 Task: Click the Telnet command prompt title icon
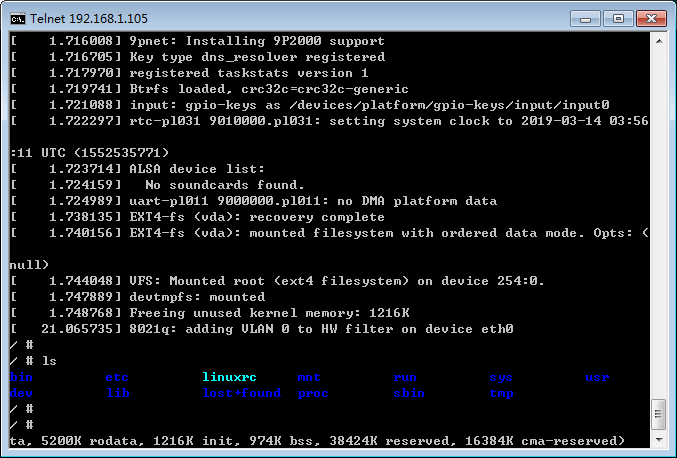pos(17,17)
